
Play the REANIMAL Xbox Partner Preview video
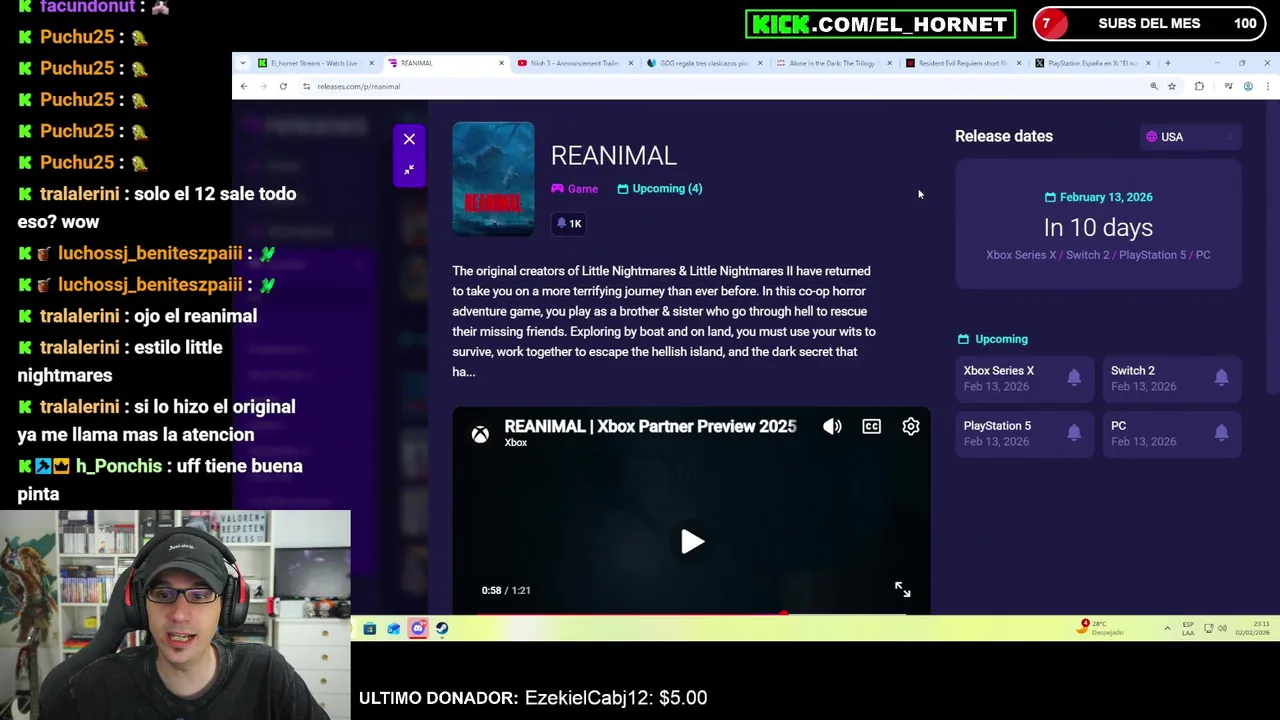(x=692, y=542)
